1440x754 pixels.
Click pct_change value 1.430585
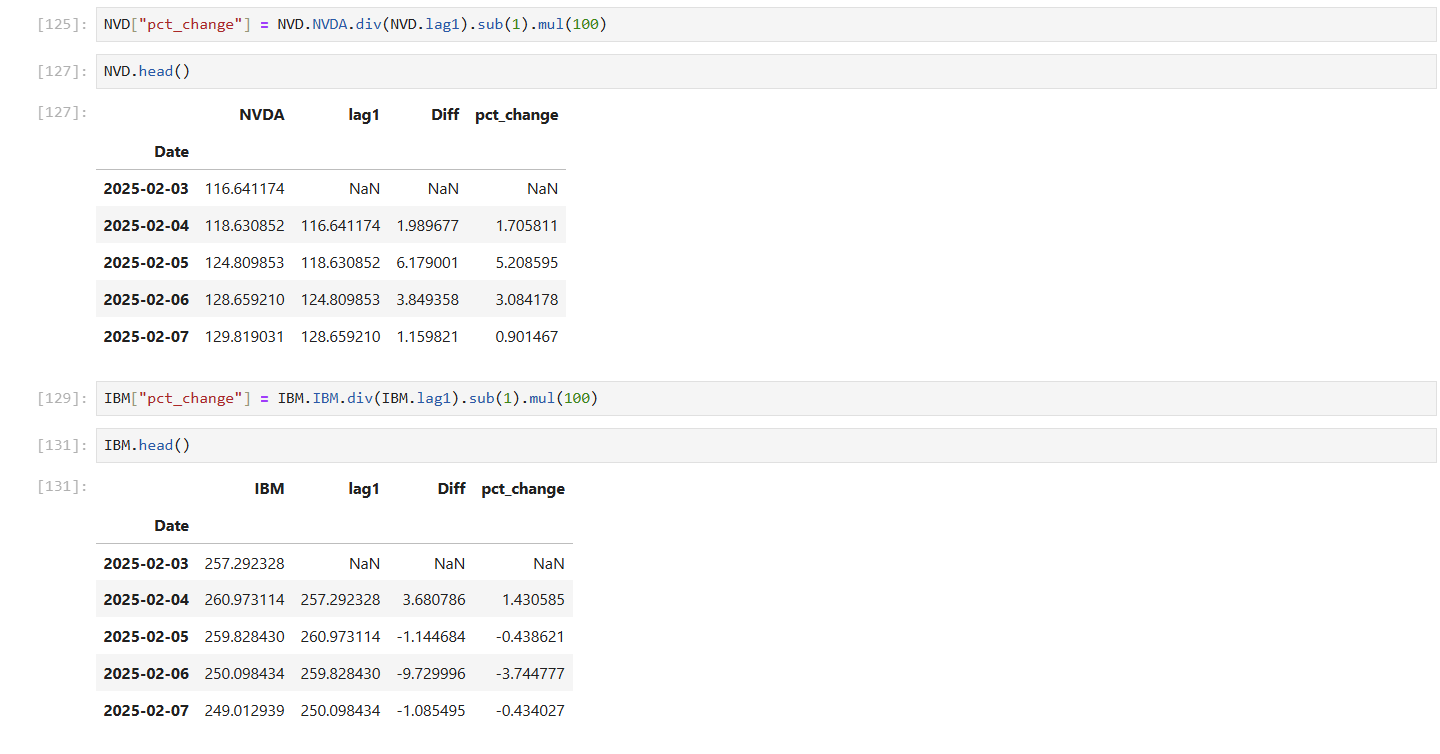[x=534, y=600]
